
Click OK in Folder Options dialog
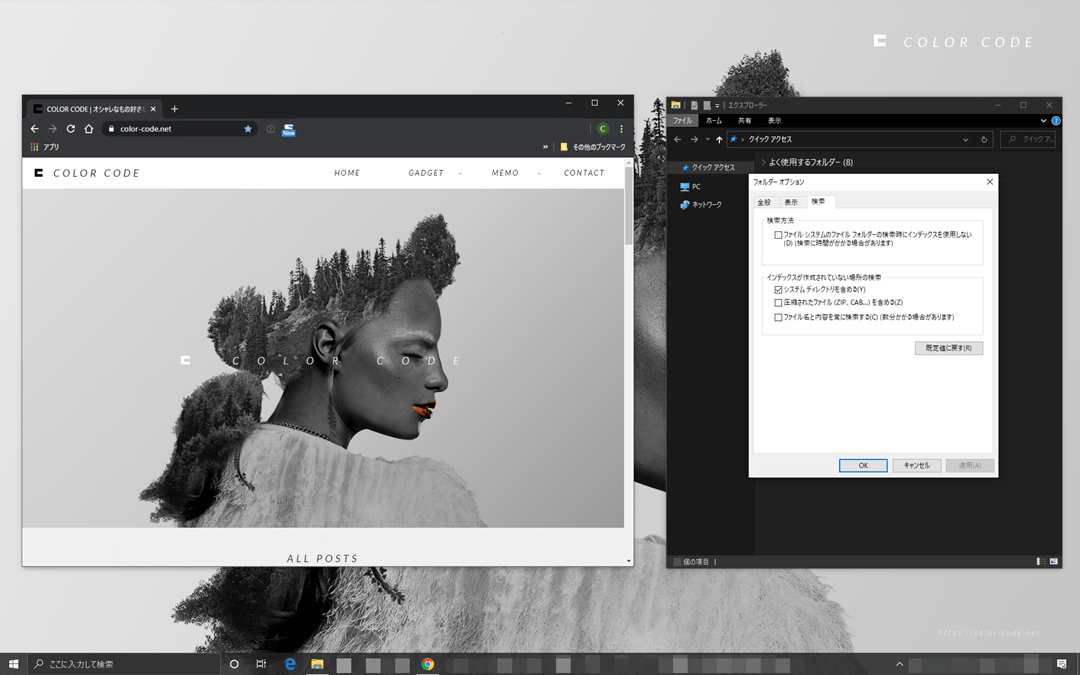pos(863,466)
